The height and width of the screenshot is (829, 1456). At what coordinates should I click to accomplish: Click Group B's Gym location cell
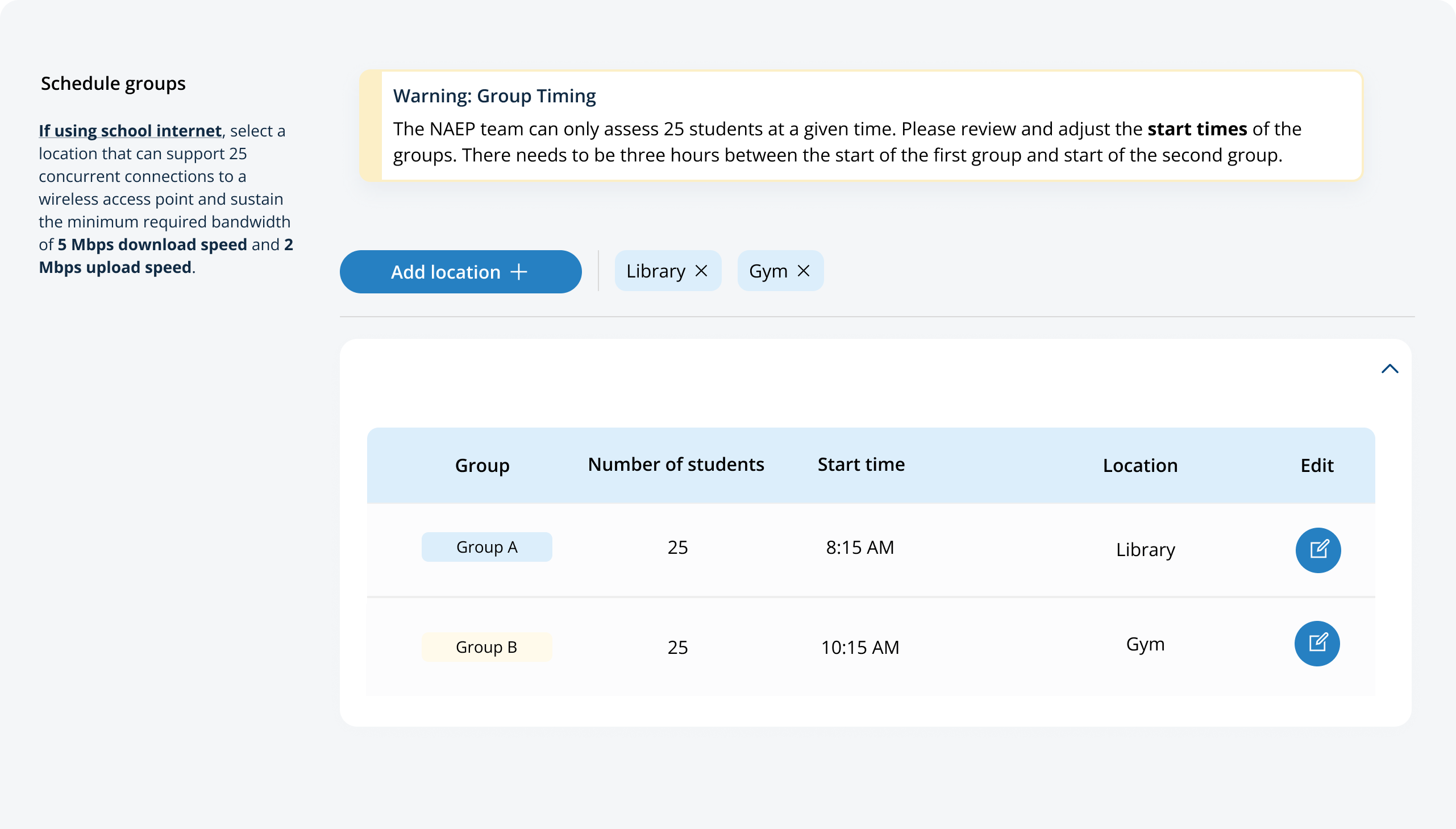[1145, 644]
